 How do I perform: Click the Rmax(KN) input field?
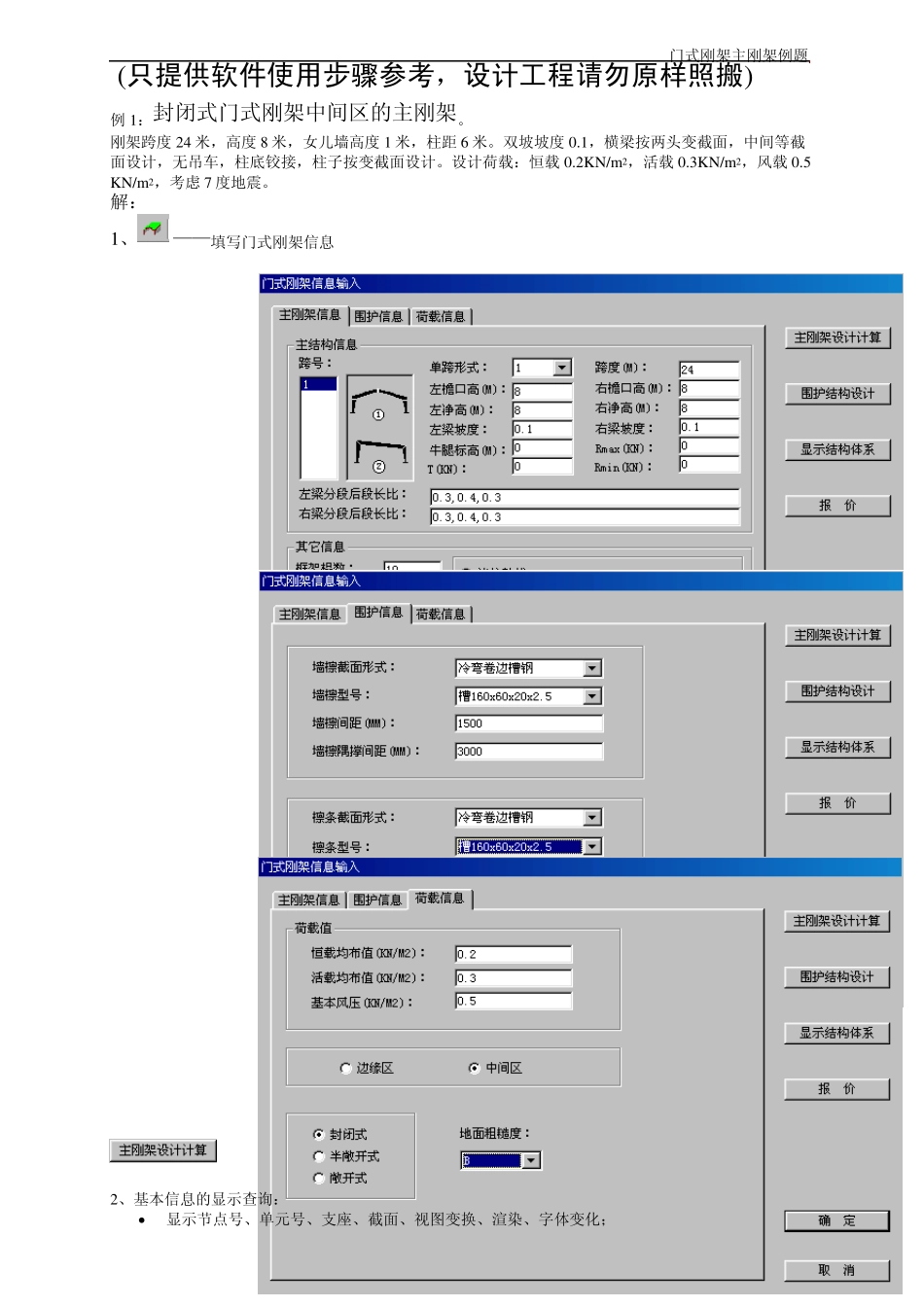coord(709,446)
